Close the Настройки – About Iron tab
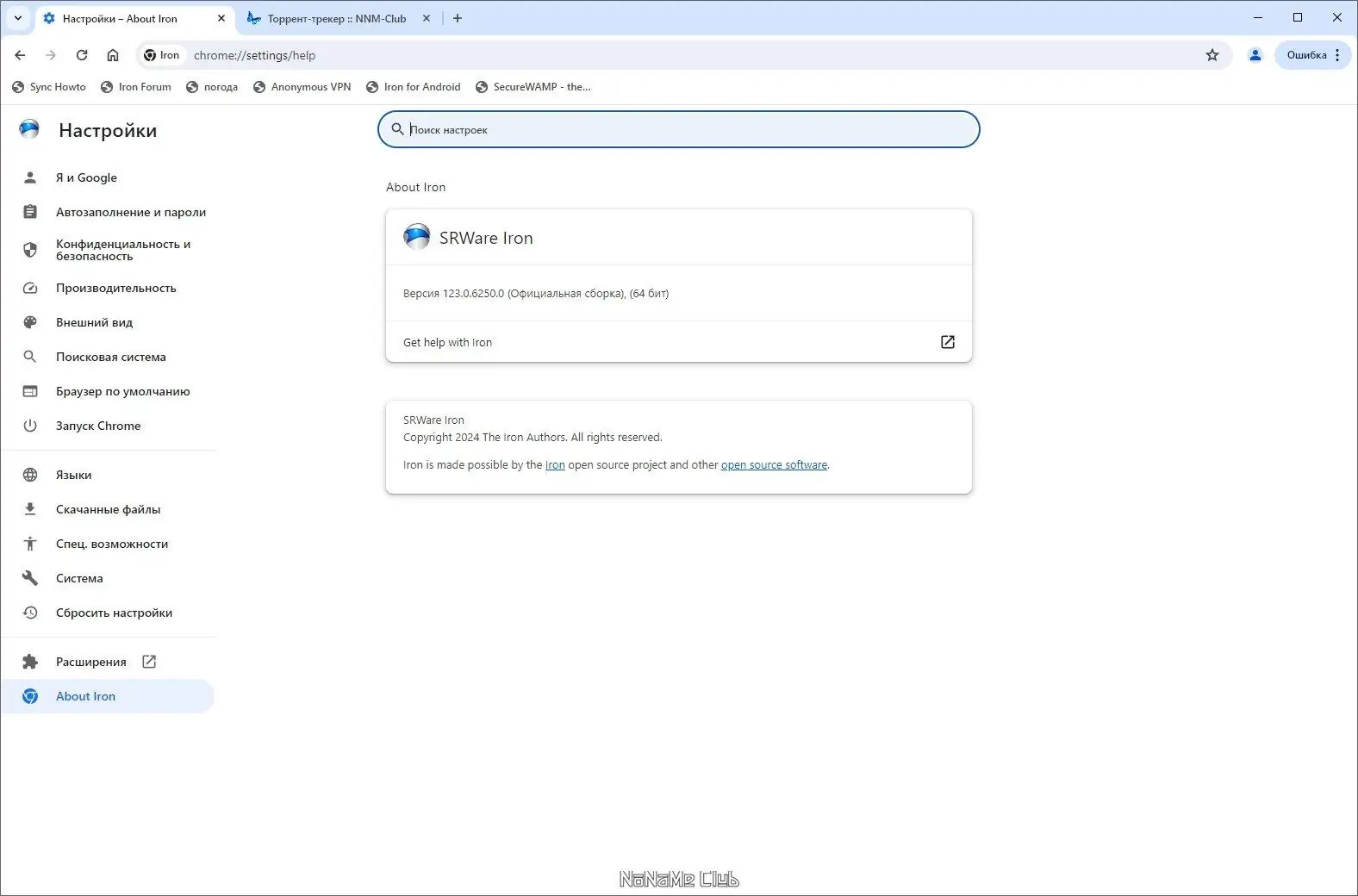This screenshot has height=896, width=1358. pos(221,18)
